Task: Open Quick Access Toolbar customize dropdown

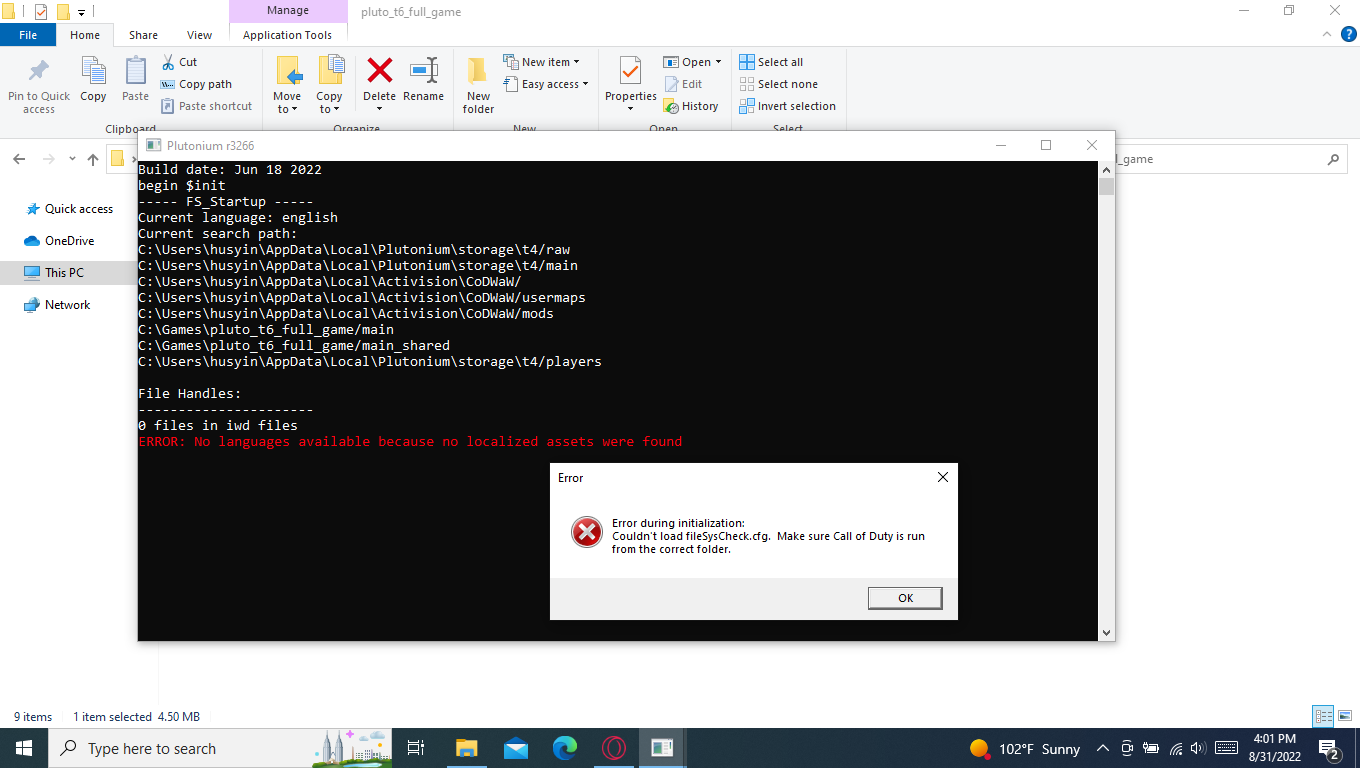Action: [82, 12]
